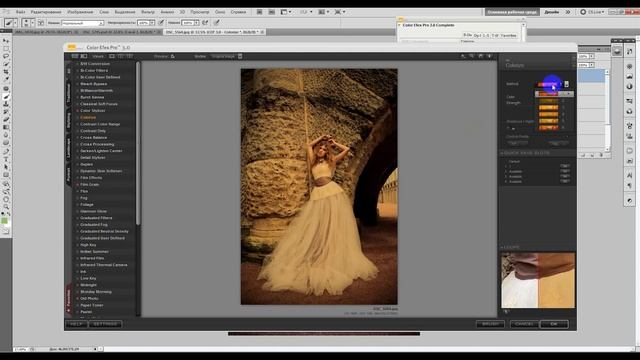Collapse the Loupe section
The height and width of the screenshot is (360, 640).
pos(502,247)
